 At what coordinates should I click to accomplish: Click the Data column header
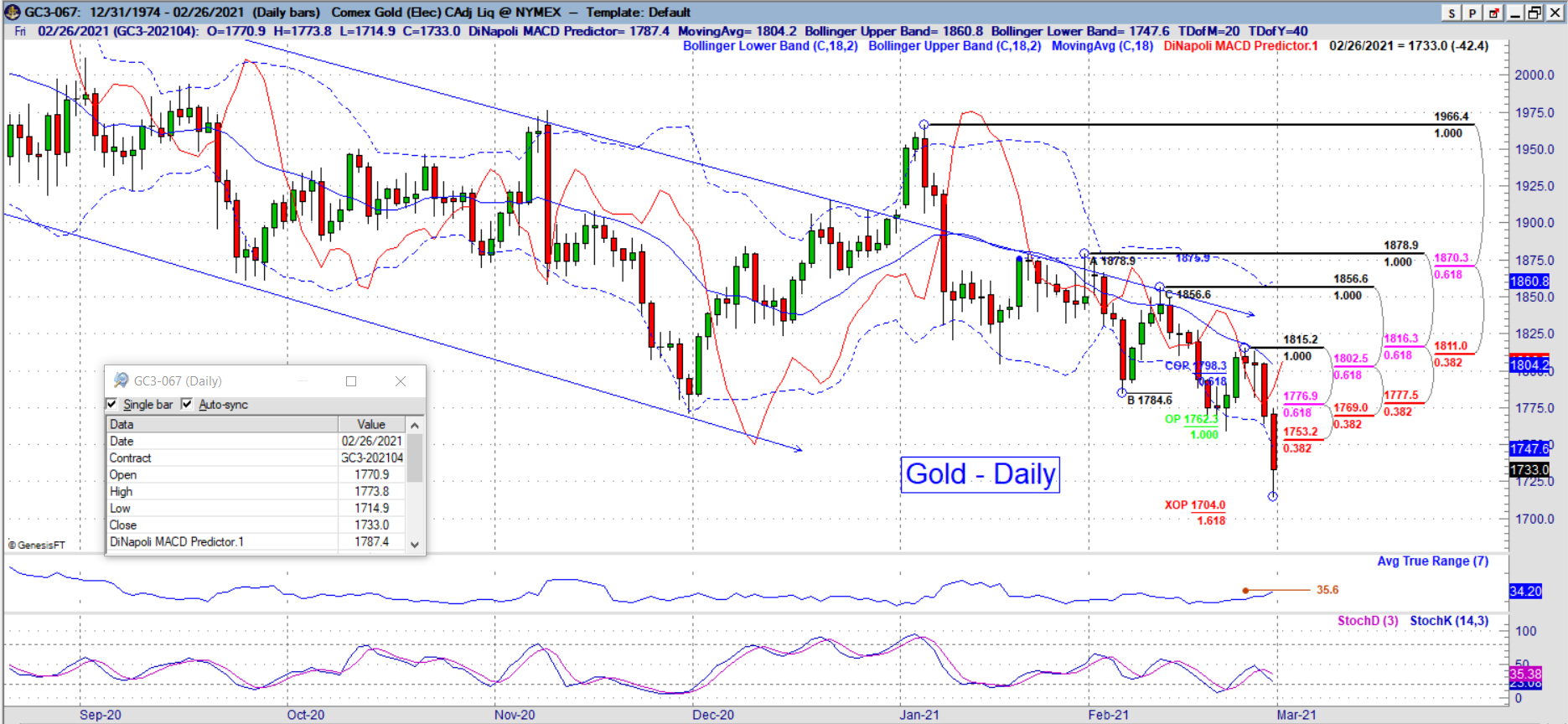pyautogui.click(x=222, y=424)
